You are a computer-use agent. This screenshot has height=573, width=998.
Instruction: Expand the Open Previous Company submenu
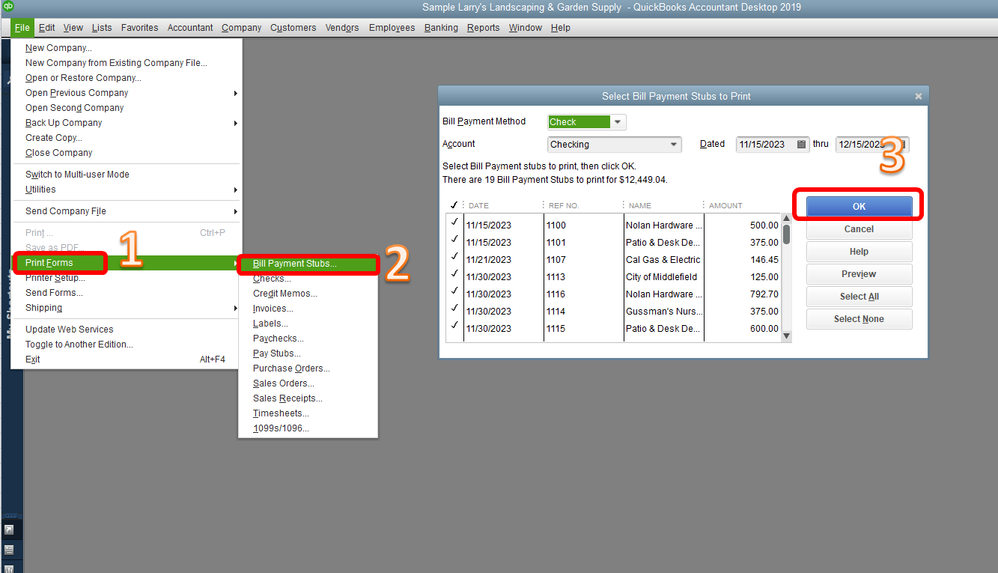click(x=235, y=93)
